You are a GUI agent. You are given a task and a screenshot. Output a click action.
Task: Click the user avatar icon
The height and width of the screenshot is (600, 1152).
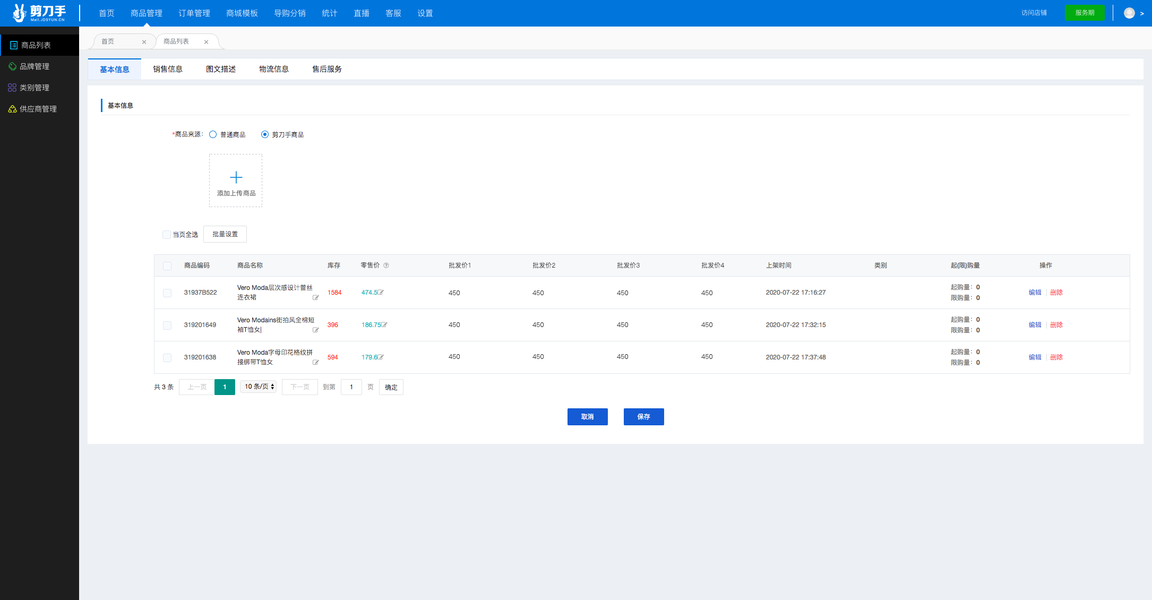click(1129, 12)
